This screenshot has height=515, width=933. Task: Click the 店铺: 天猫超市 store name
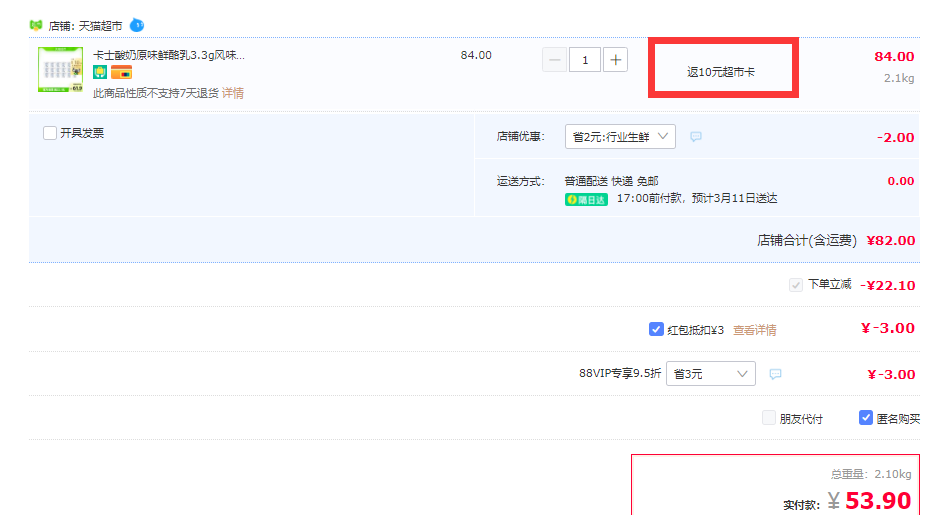85,26
